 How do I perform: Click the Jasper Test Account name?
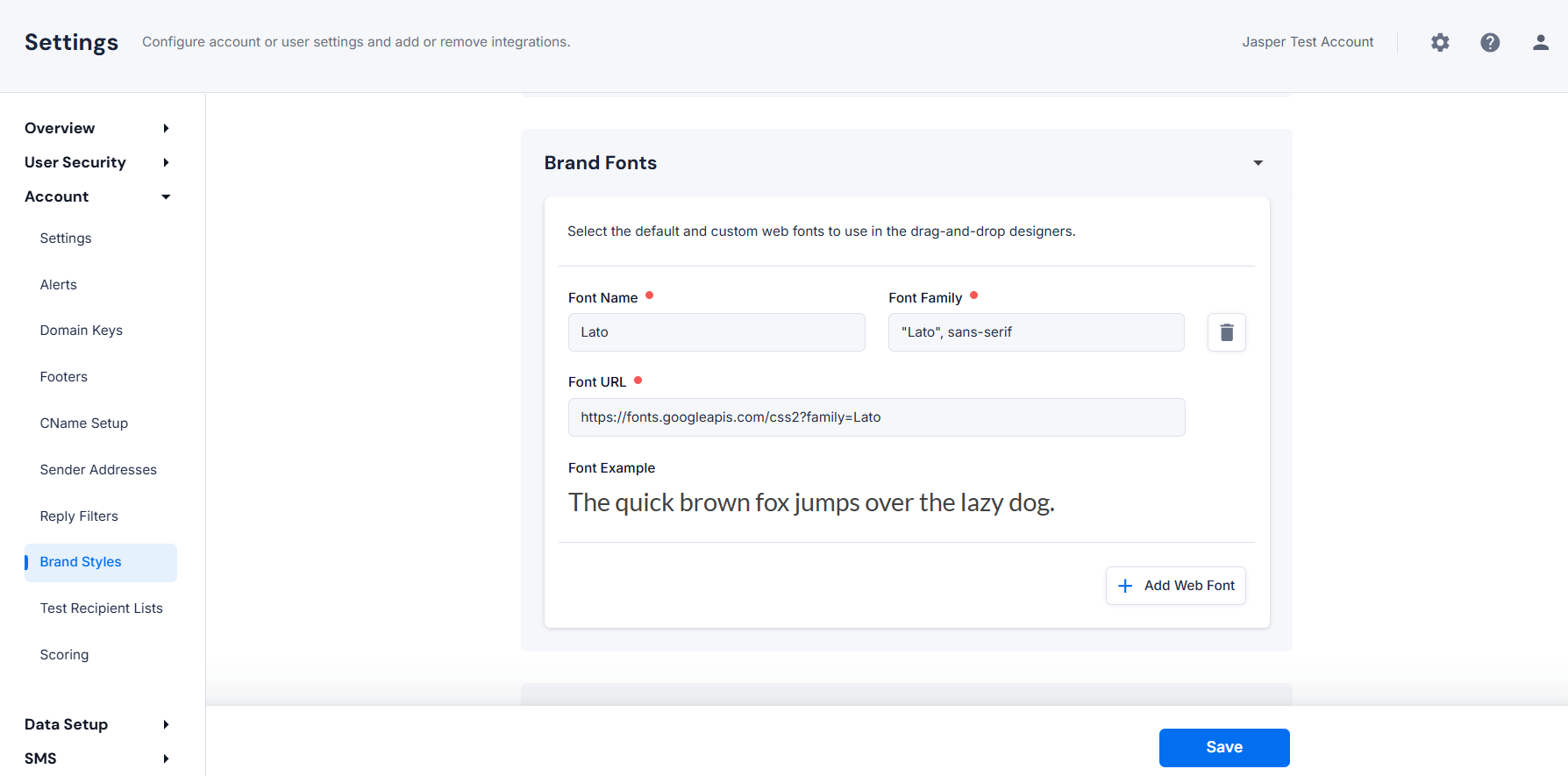coord(1308,42)
